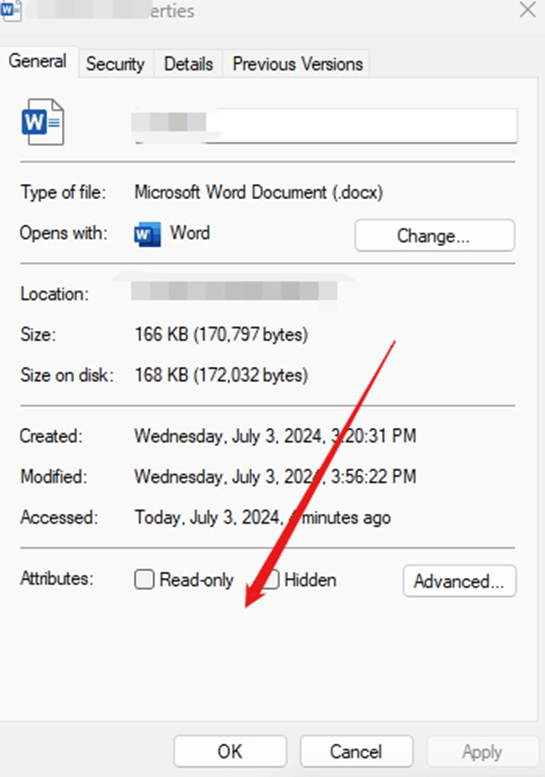Click the 'Word' app name text
Viewport: 545px width, 777px height.
pos(190,232)
